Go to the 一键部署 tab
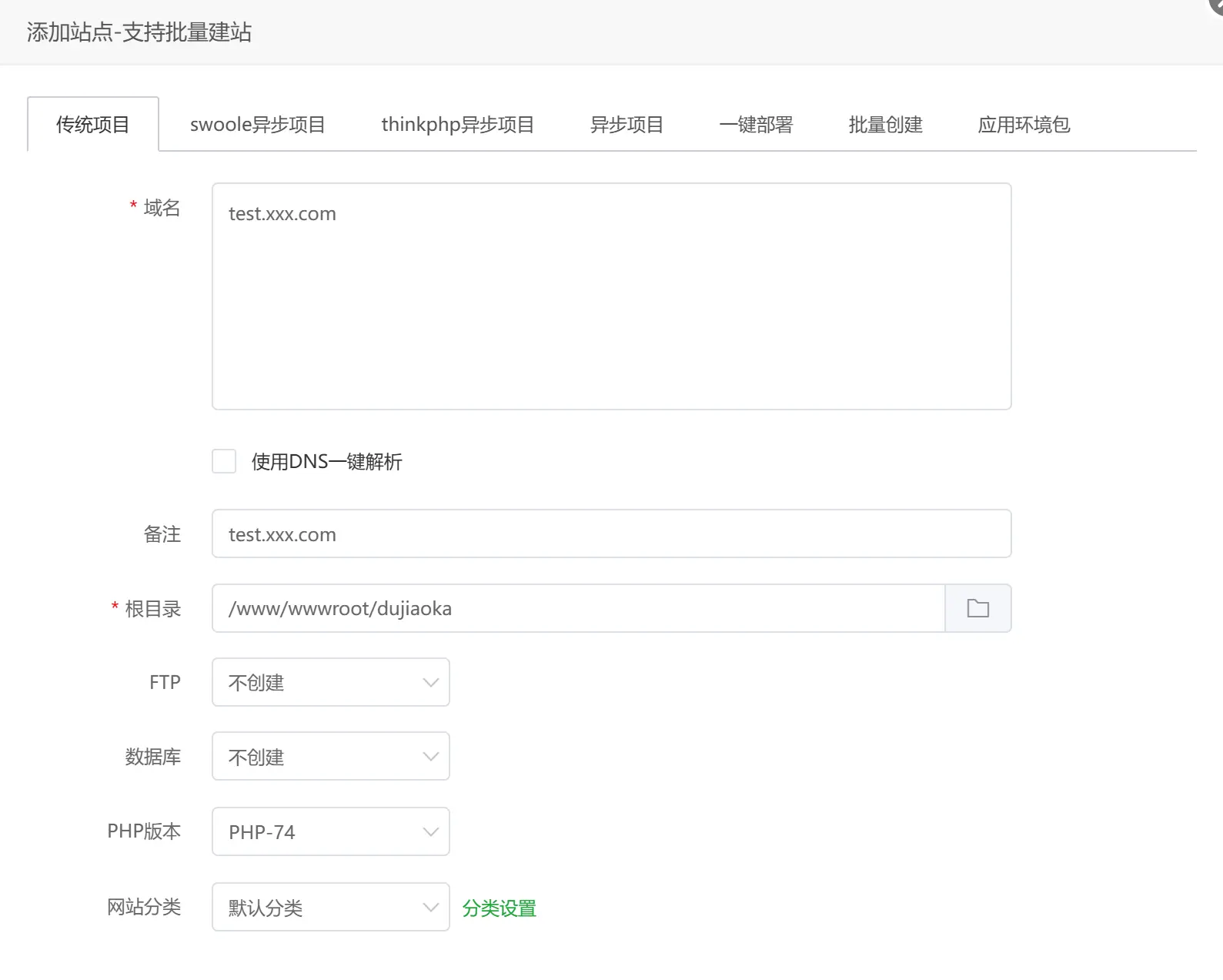1223x980 pixels. (756, 125)
